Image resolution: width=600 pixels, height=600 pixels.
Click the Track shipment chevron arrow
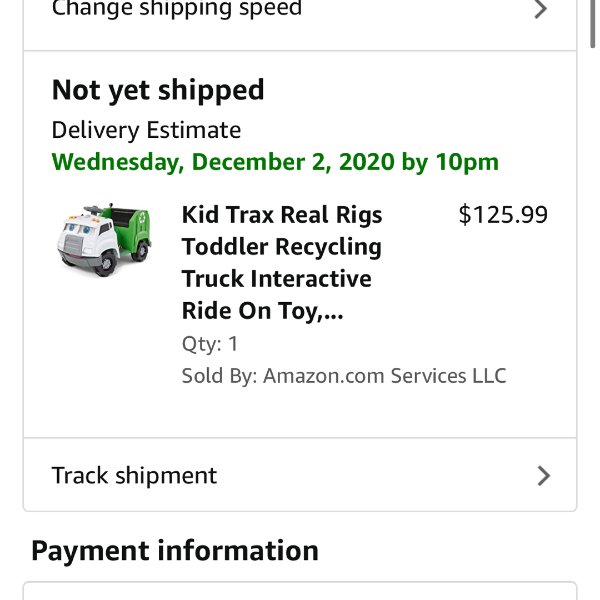pyautogui.click(x=543, y=476)
